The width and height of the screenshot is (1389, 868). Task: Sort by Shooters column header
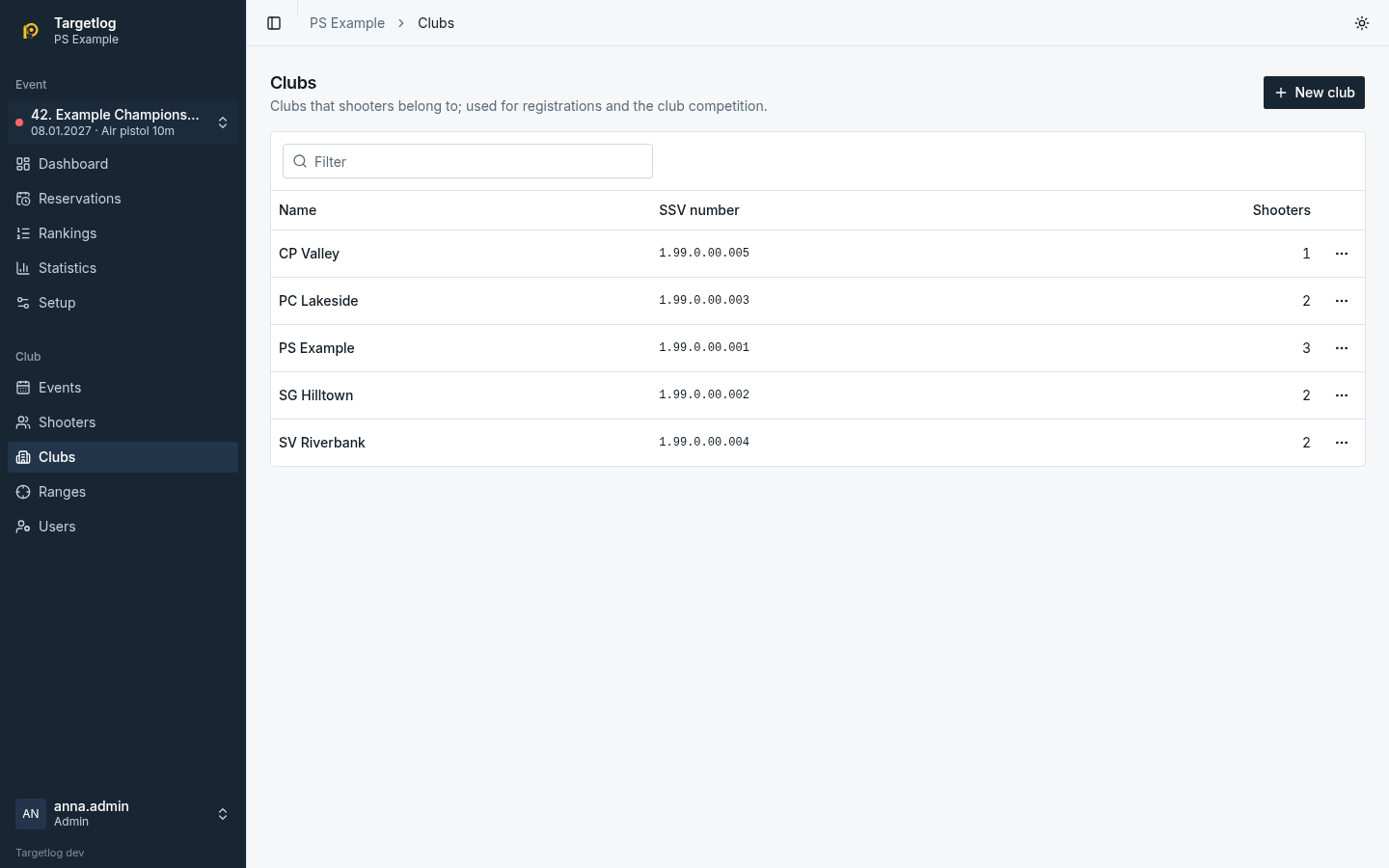1281,210
